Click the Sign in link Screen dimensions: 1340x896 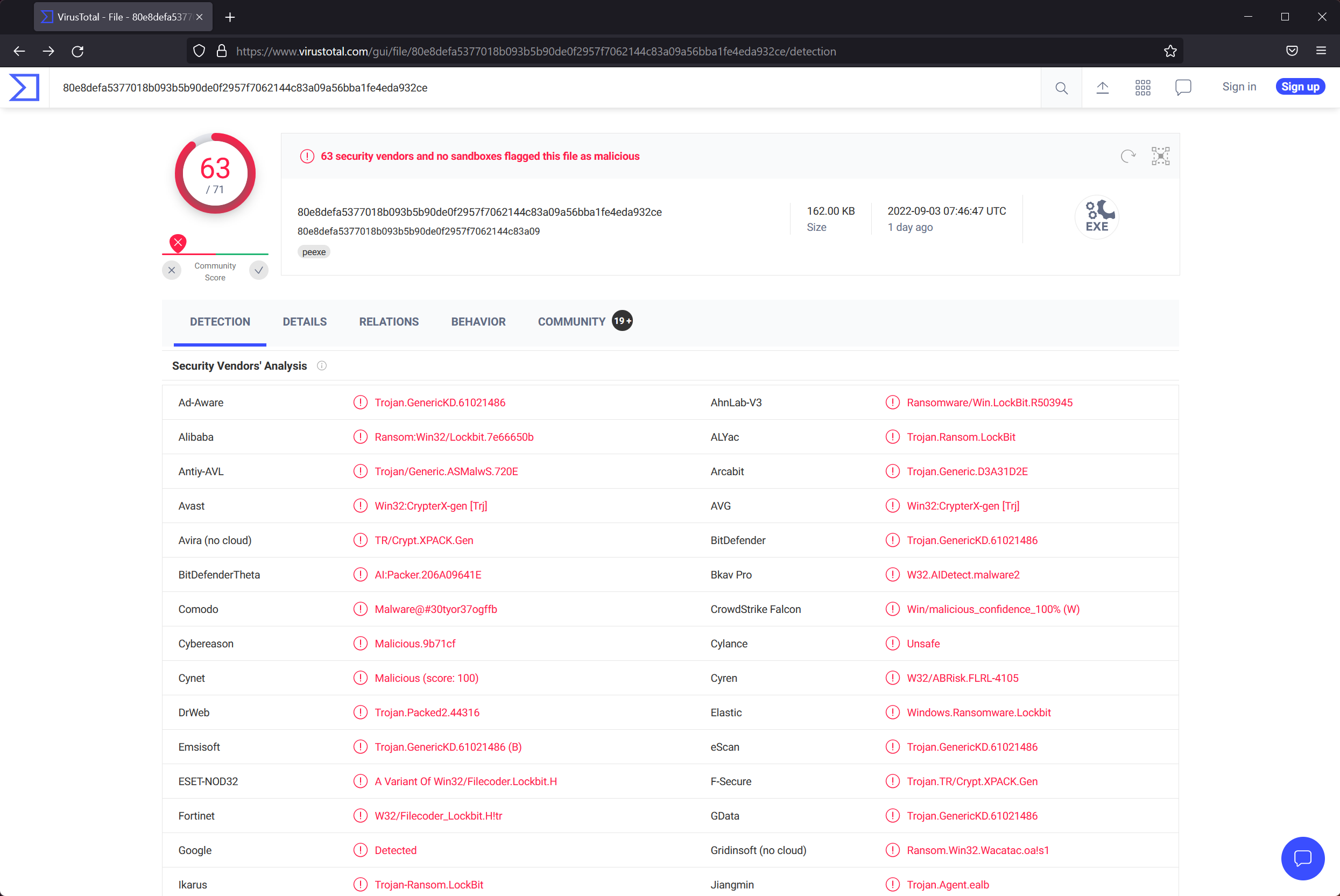[1239, 87]
